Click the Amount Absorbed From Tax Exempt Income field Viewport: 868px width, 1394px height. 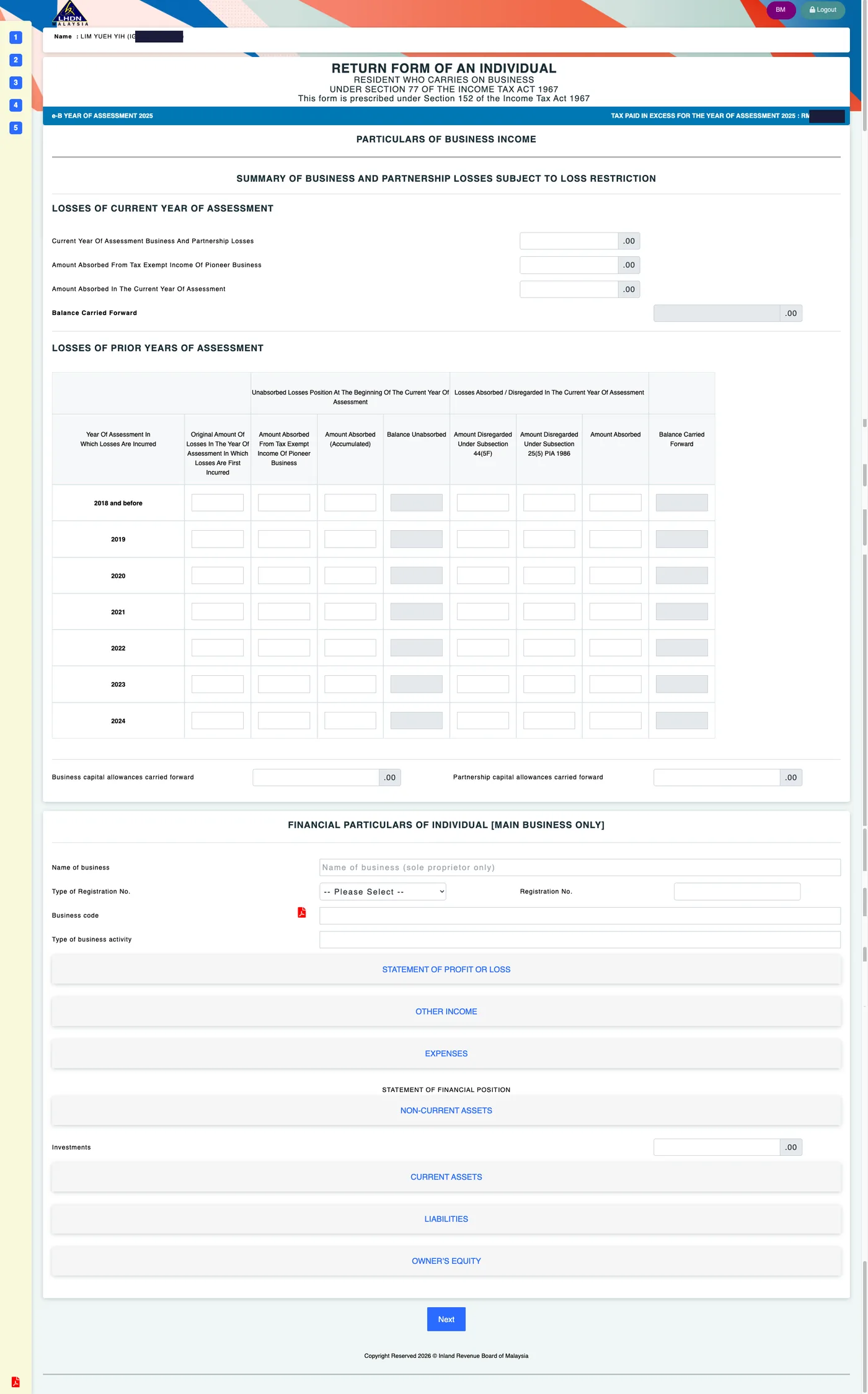(569, 265)
